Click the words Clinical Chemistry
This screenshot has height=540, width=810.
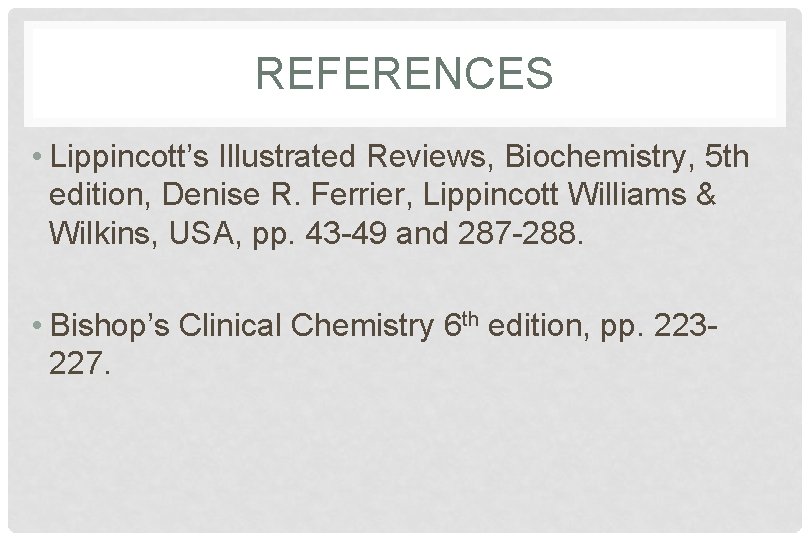tap(306, 327)
